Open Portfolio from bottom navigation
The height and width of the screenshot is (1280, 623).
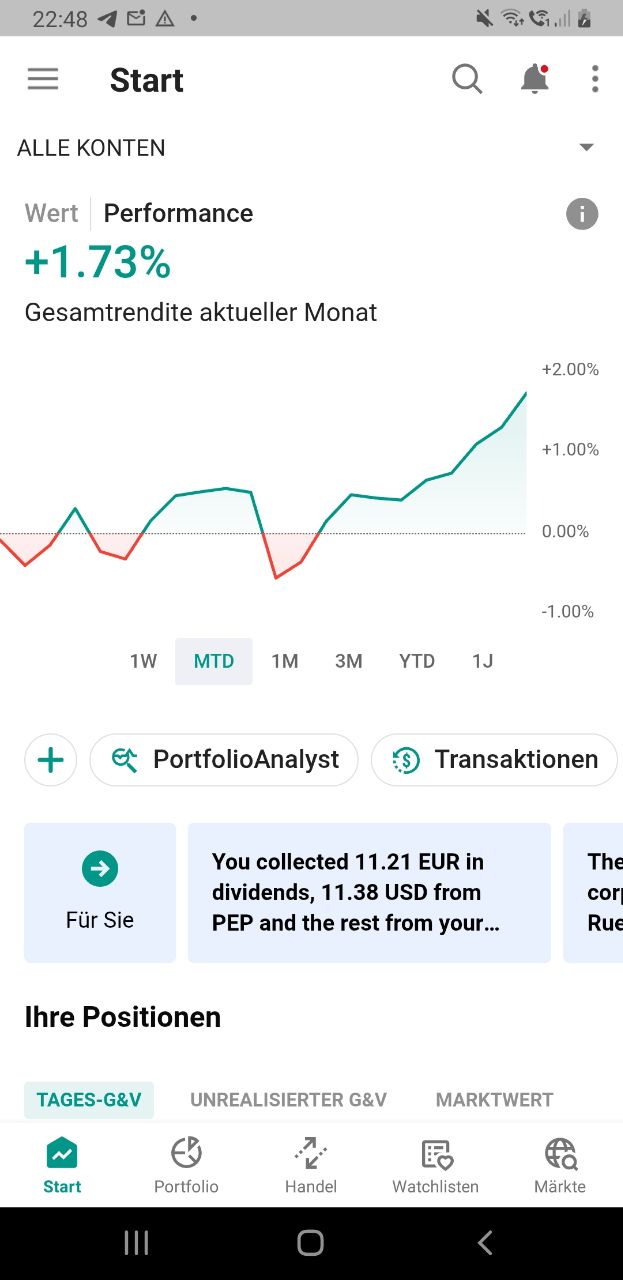pos(186,1166)
